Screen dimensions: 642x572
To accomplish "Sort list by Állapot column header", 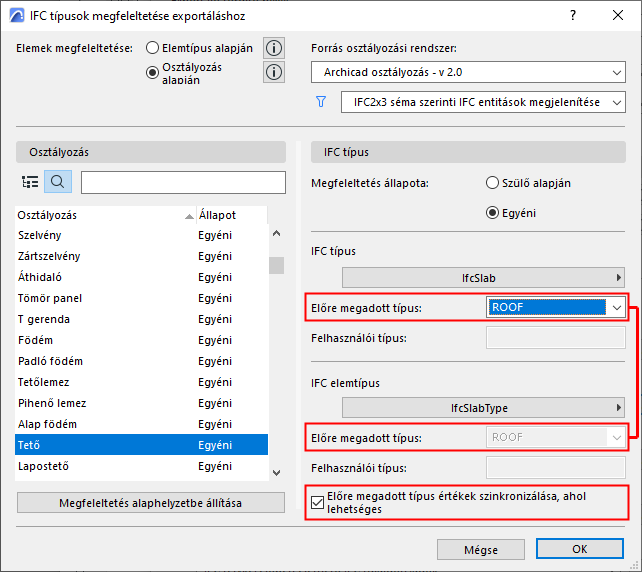I will (217, 215).
